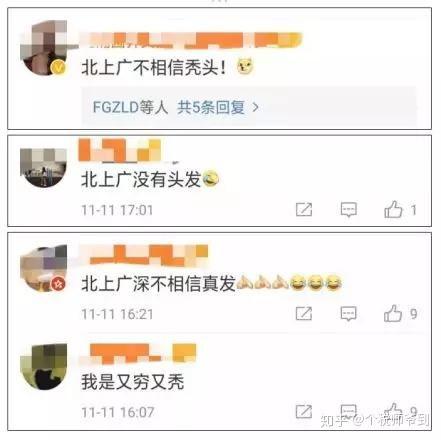Open FGZLD user profile link
The image size is (441, 440).
(115, 107)
